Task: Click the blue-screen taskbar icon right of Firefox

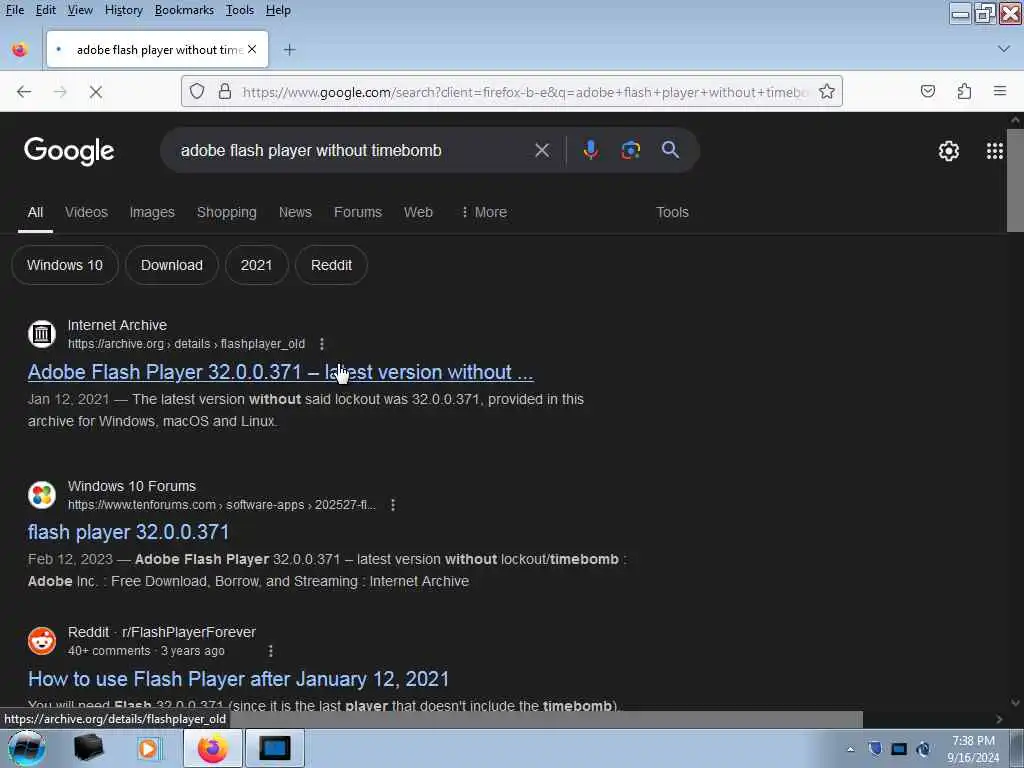Action: pos(274,748)
